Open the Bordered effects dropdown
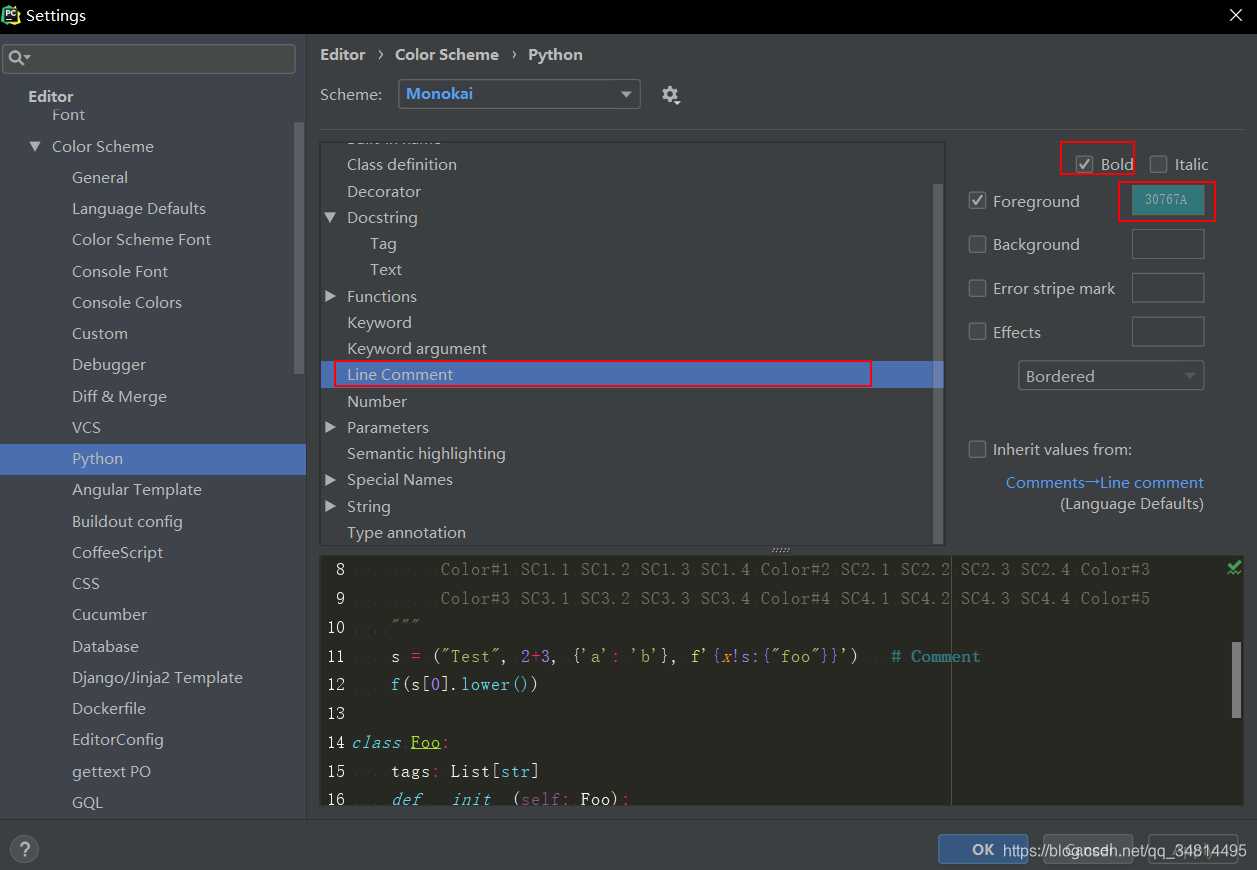Viewport: 1257px width, 870px height. tap(1111, 376)
